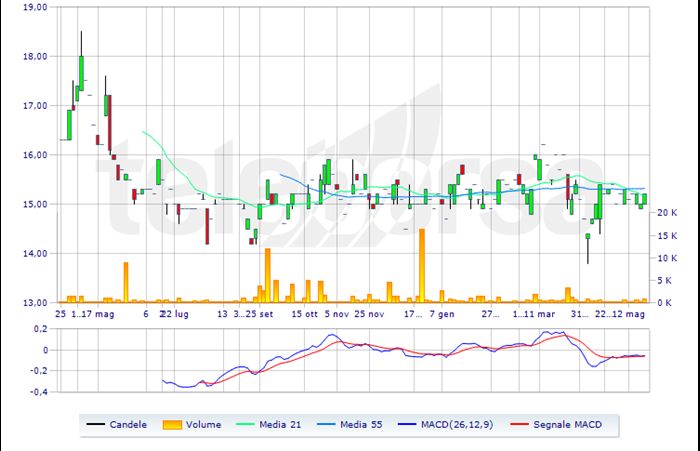700x451 pixels.
Task: Click the 5 K volume axis label
Action: 664,280
